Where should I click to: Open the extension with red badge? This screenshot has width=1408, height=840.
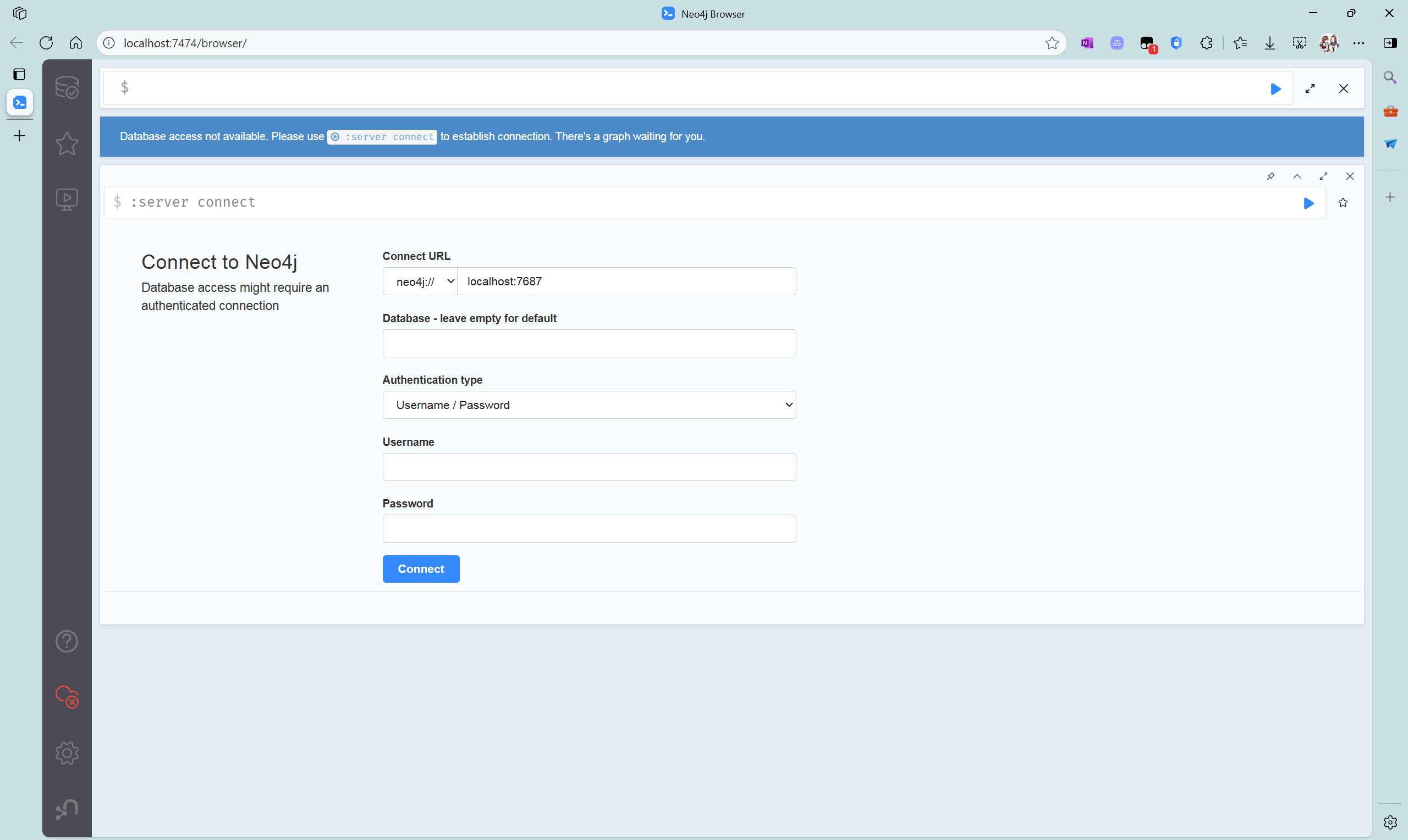click(1147, 43)
